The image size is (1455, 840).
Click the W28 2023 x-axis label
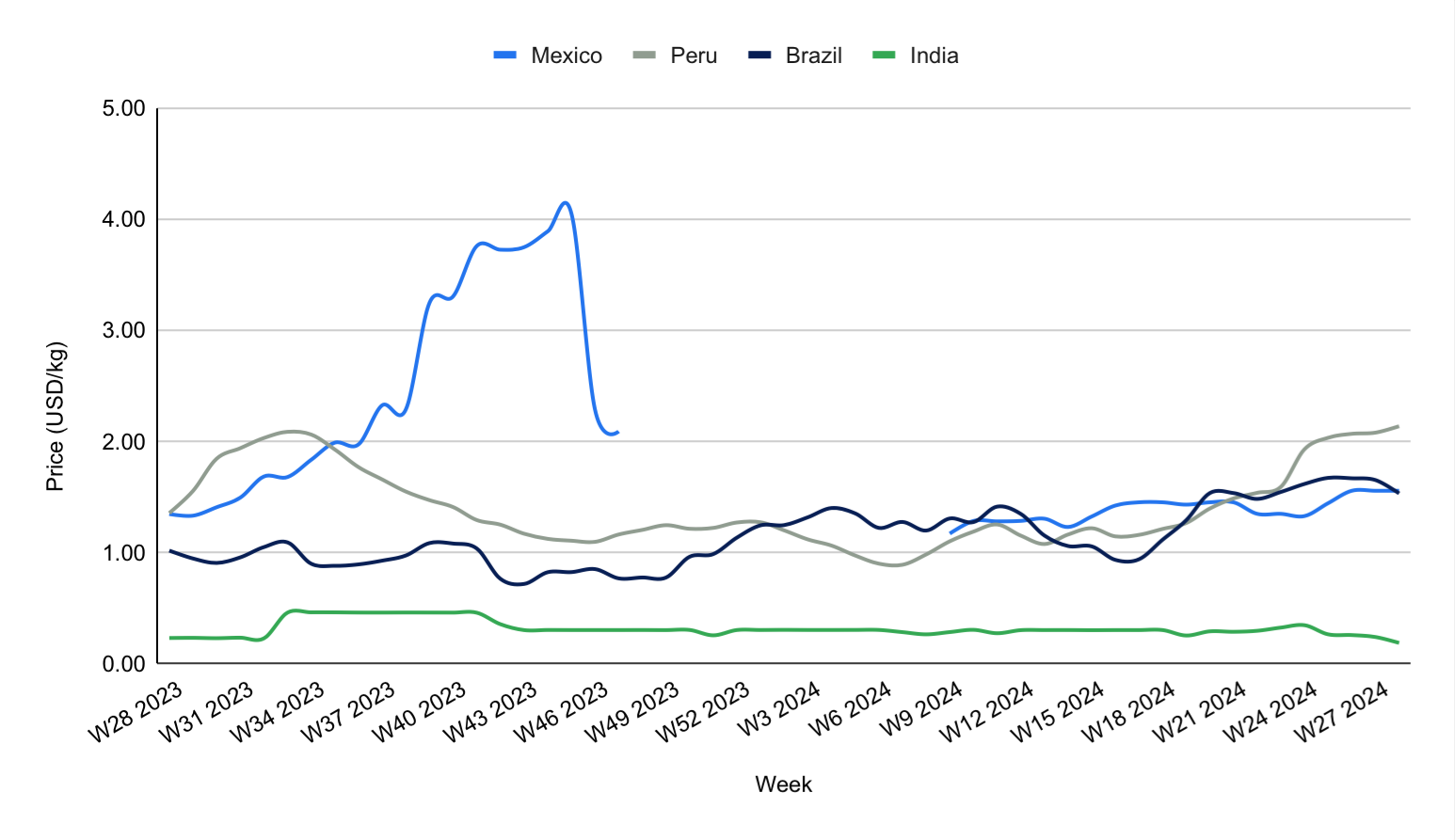pyautogui.click(x=136, y=712)
